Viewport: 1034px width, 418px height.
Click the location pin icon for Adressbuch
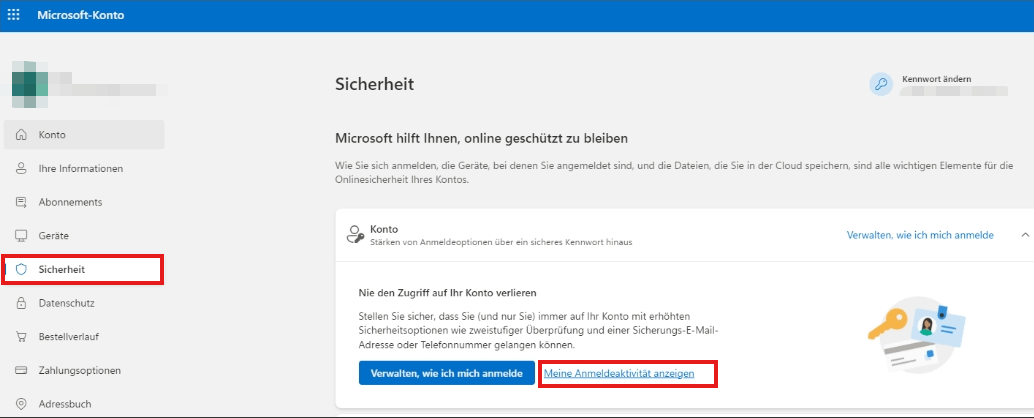pos(21,403)
